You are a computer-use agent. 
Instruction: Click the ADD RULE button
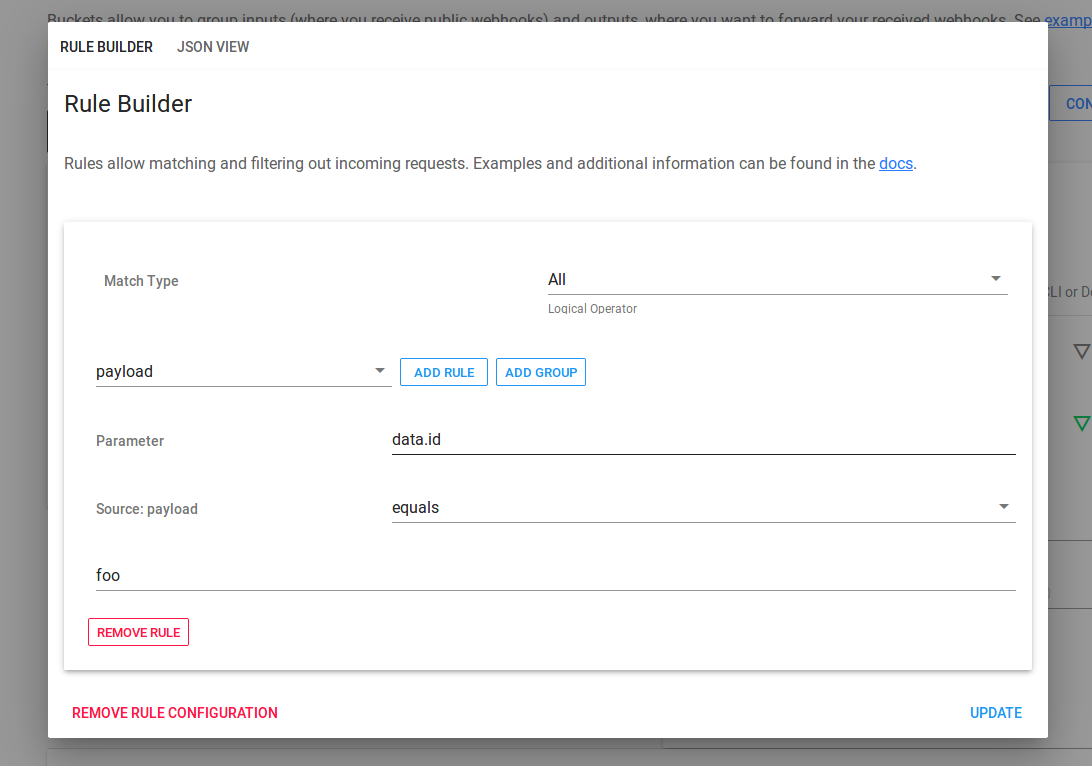click(x=443, y=371)
